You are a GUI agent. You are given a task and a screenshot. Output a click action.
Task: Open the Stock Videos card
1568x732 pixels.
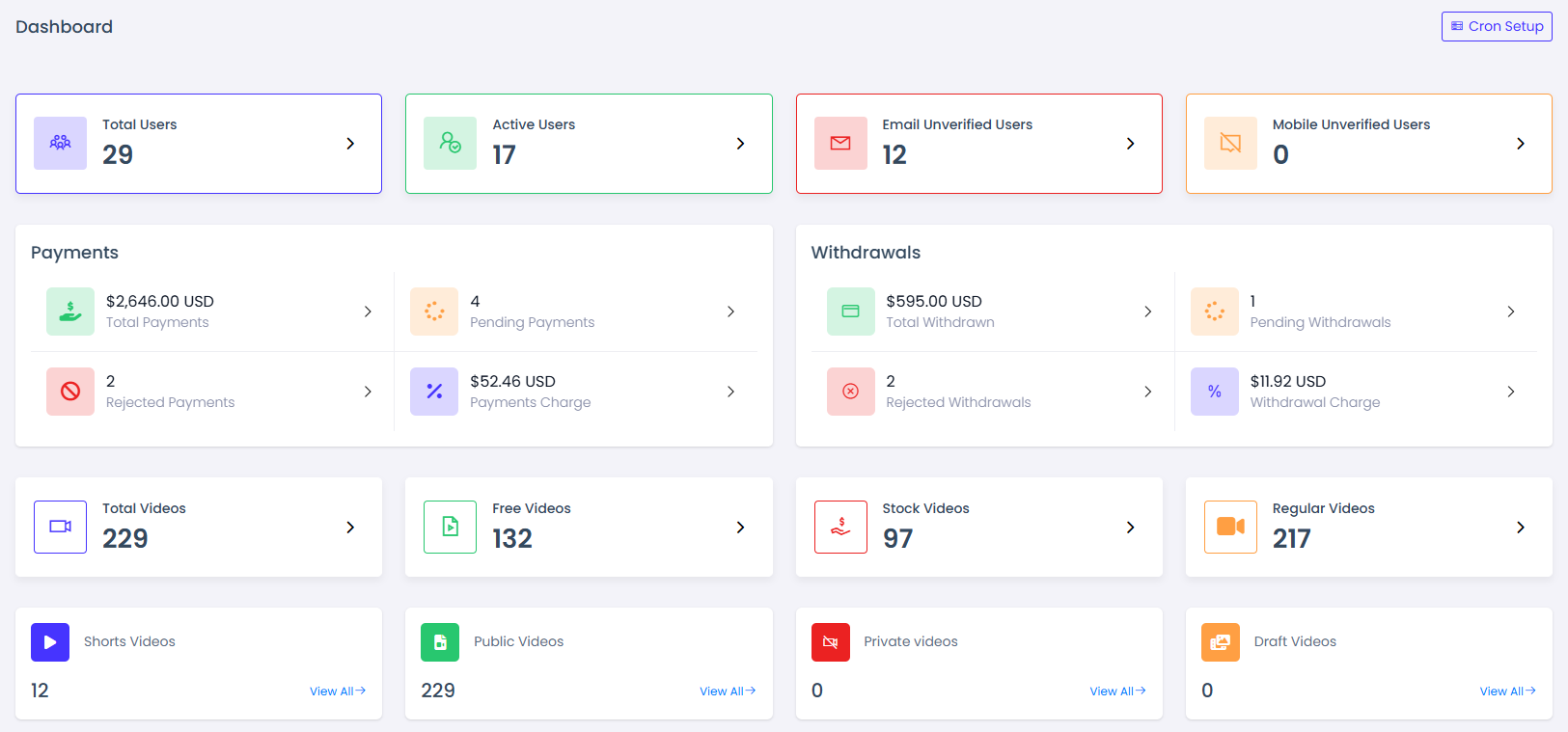978,528
